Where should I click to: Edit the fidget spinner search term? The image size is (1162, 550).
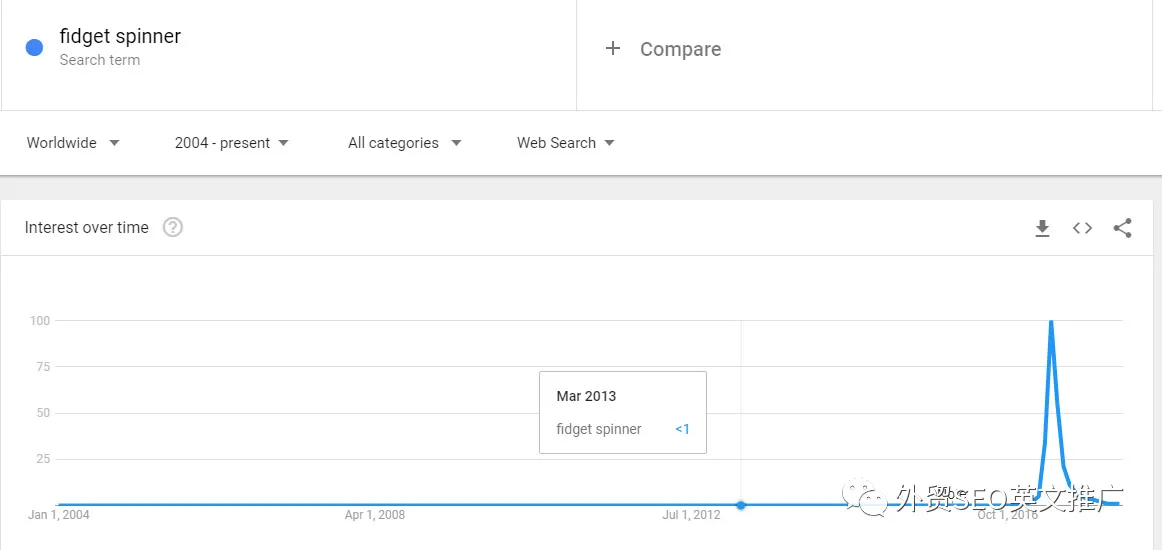coord(120,37)
